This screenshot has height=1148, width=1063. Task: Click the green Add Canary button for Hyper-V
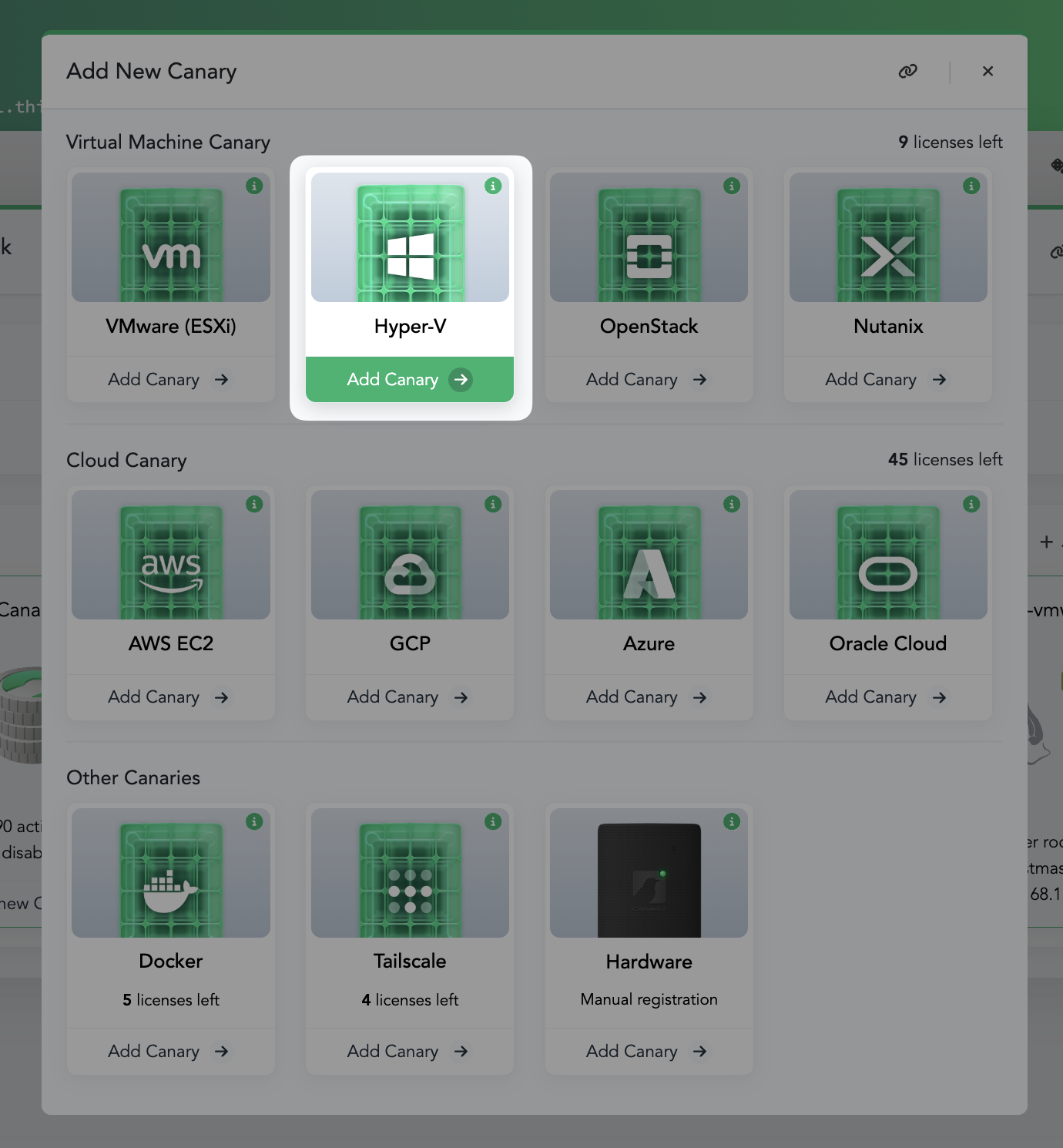(x=409, y=379)
